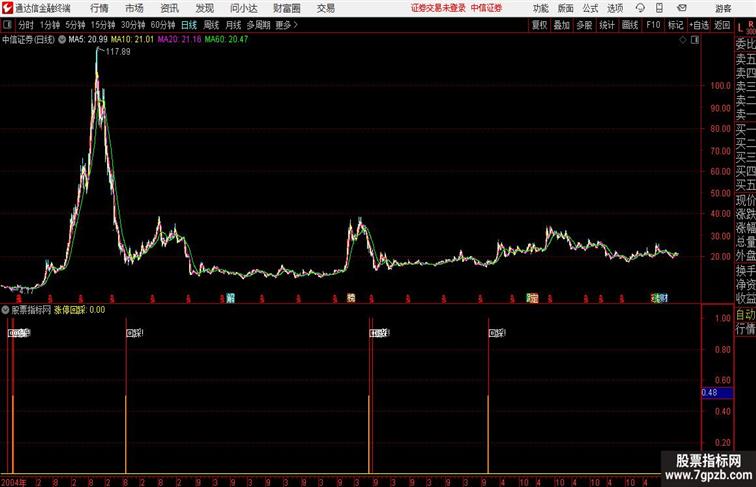
Task: Click the envelope message icon
Action: click(682, 8)
